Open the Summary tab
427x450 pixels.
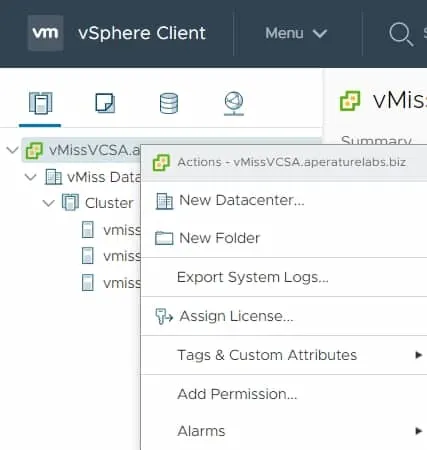(376, 139)
